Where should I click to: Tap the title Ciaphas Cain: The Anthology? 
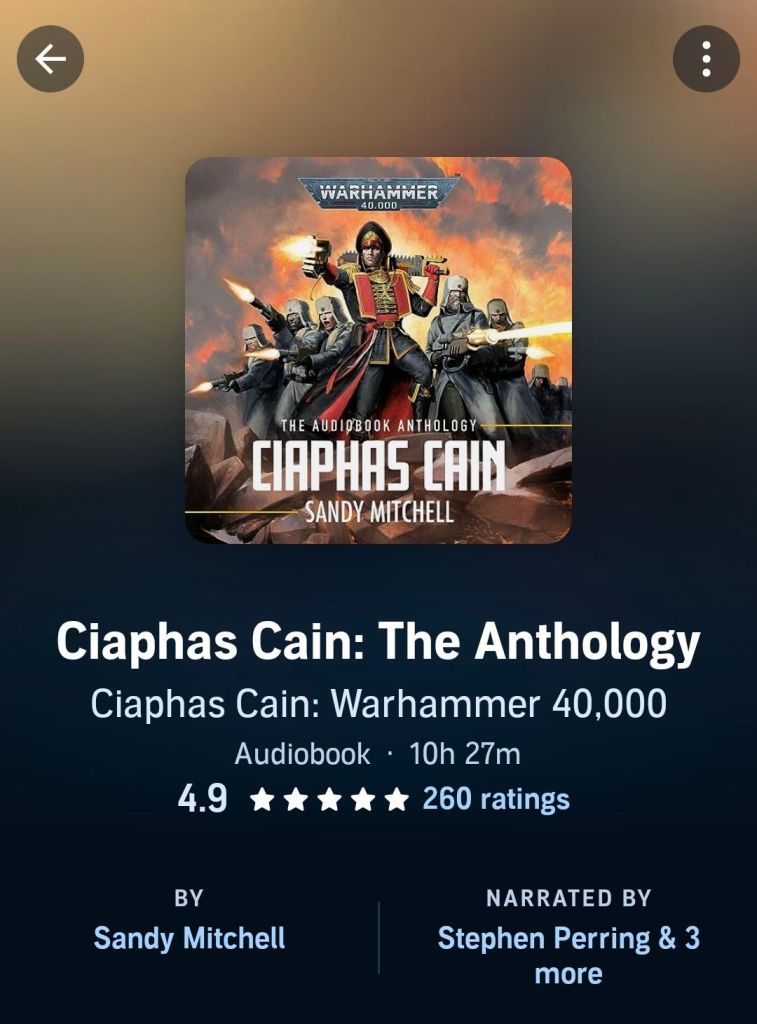(x=378, y=642)
